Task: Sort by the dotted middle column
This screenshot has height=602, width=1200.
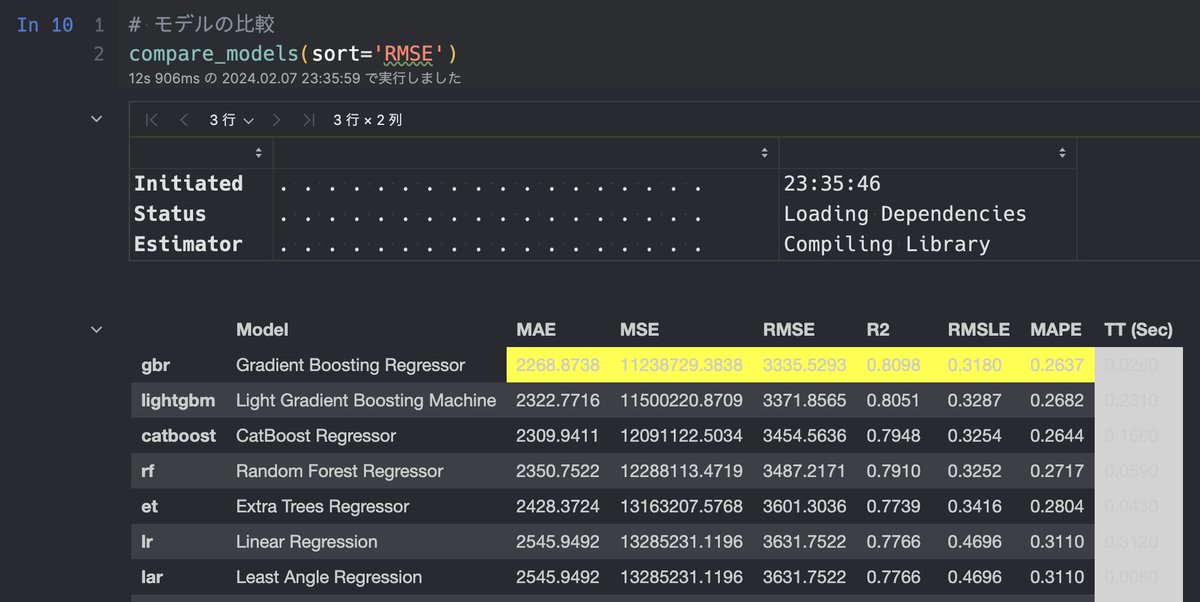Action: pos(765,153)
